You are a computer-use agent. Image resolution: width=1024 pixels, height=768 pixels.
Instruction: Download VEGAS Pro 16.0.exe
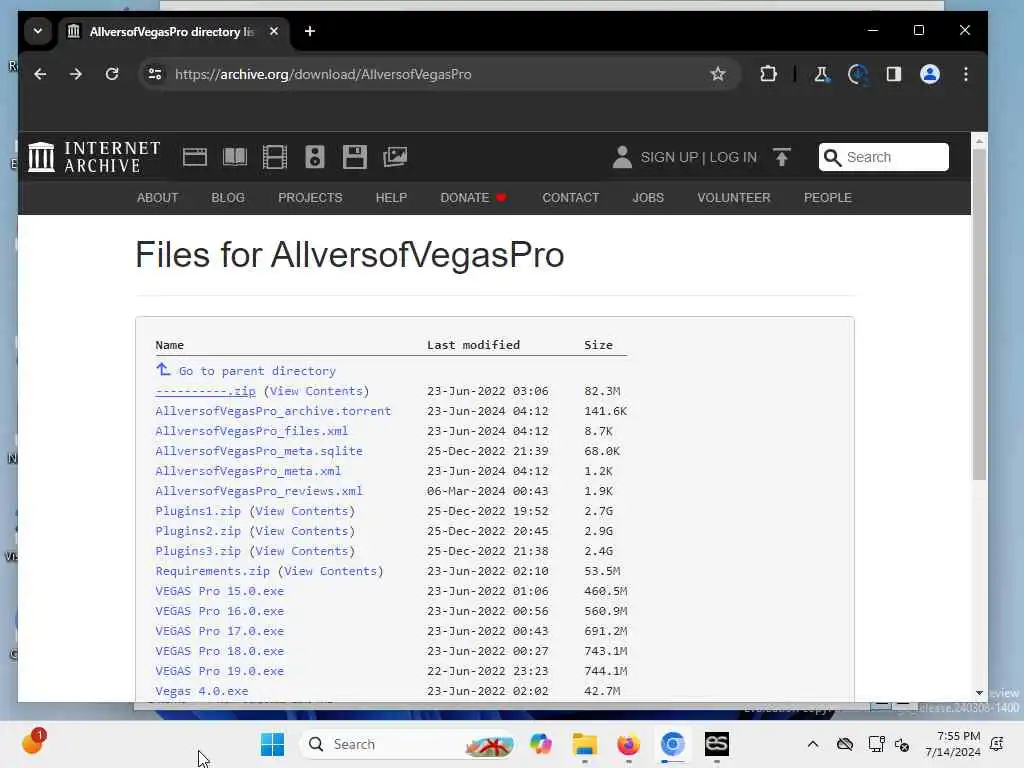pos(219,611)
